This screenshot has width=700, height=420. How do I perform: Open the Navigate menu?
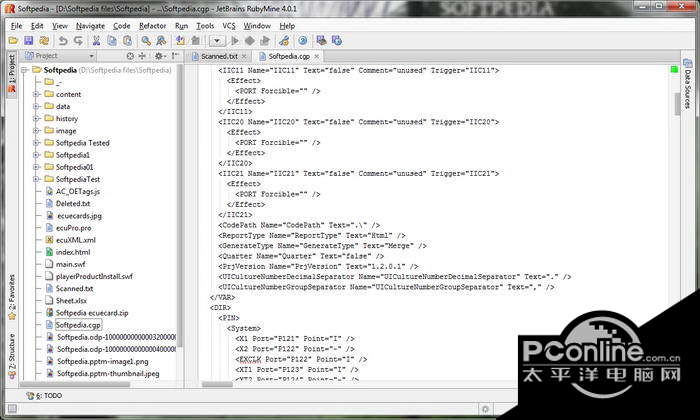tap(90, 26)
